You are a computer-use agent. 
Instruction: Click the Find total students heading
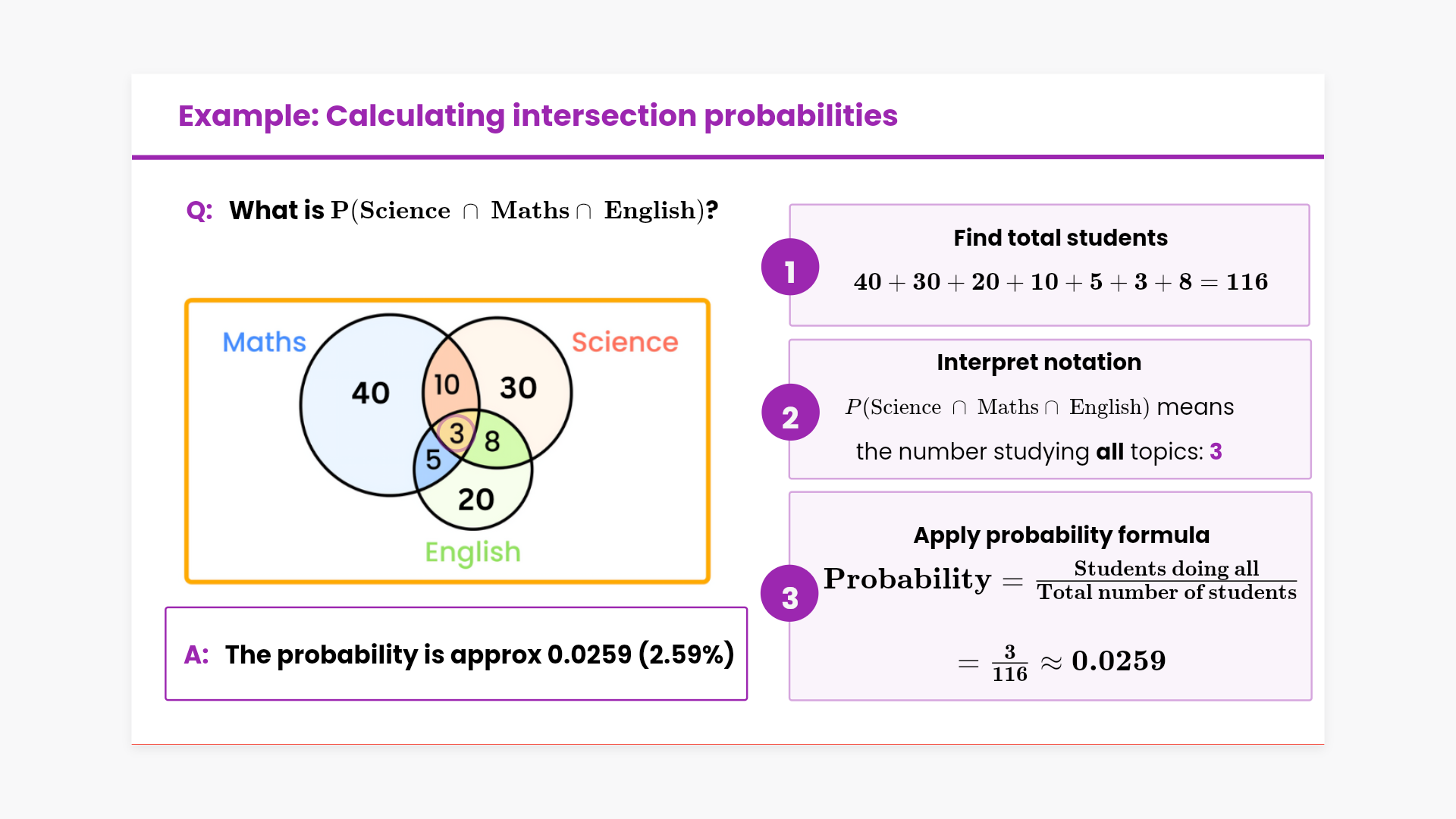click(x=1060, y=237)
